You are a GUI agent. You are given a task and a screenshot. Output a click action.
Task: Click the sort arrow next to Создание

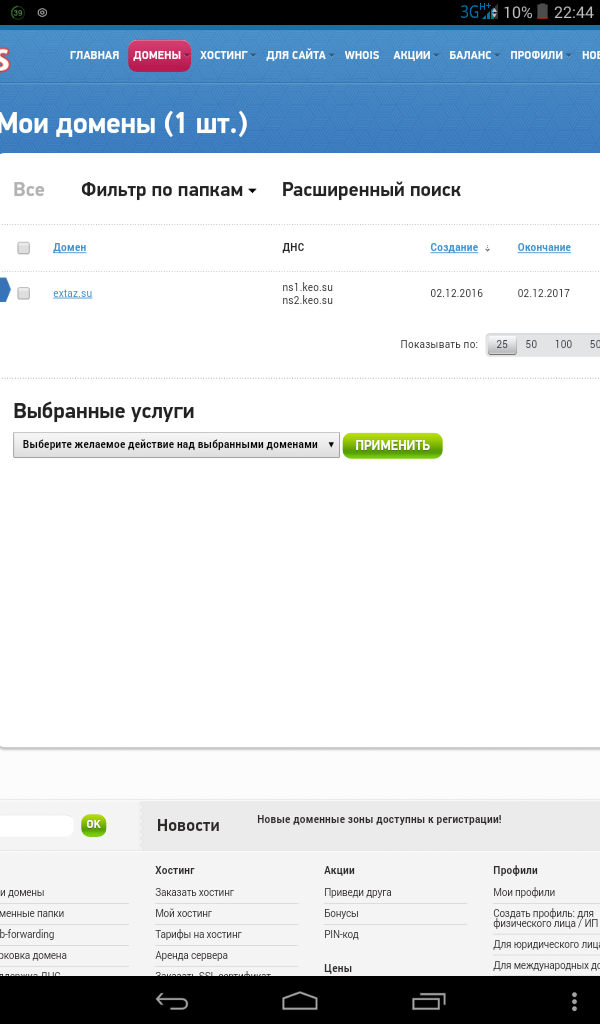coord(487,248)
